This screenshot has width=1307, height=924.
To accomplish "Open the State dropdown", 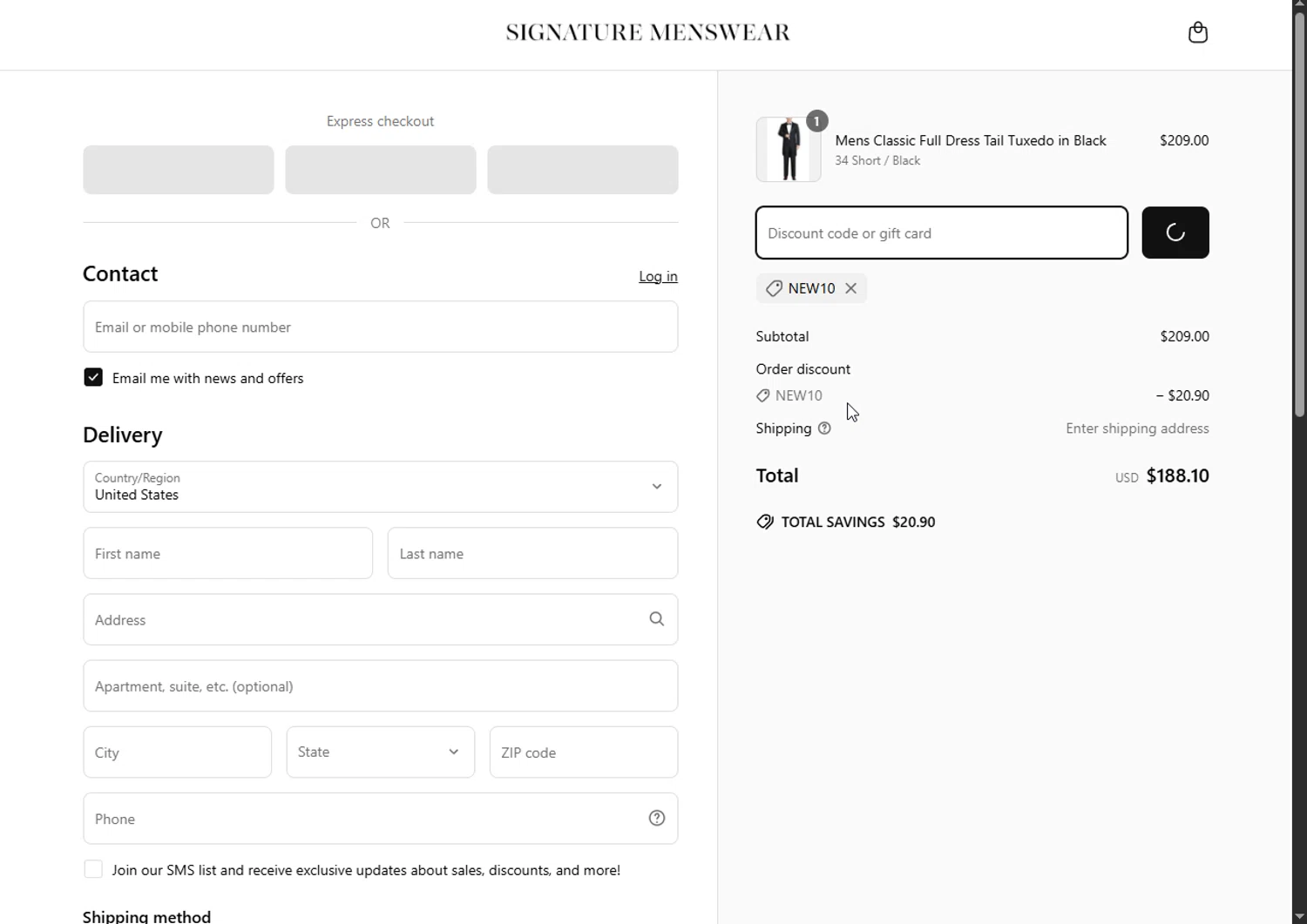I will [x=381, y=752].
